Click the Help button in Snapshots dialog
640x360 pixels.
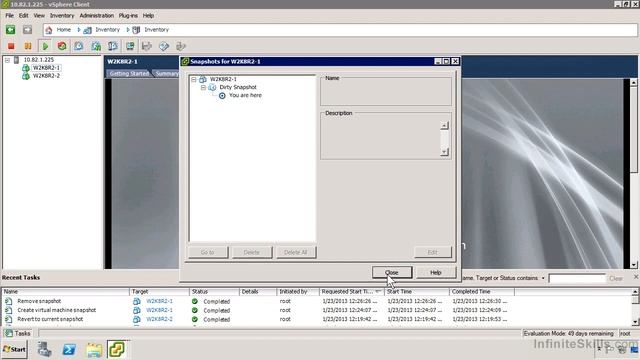coord(436,272)
